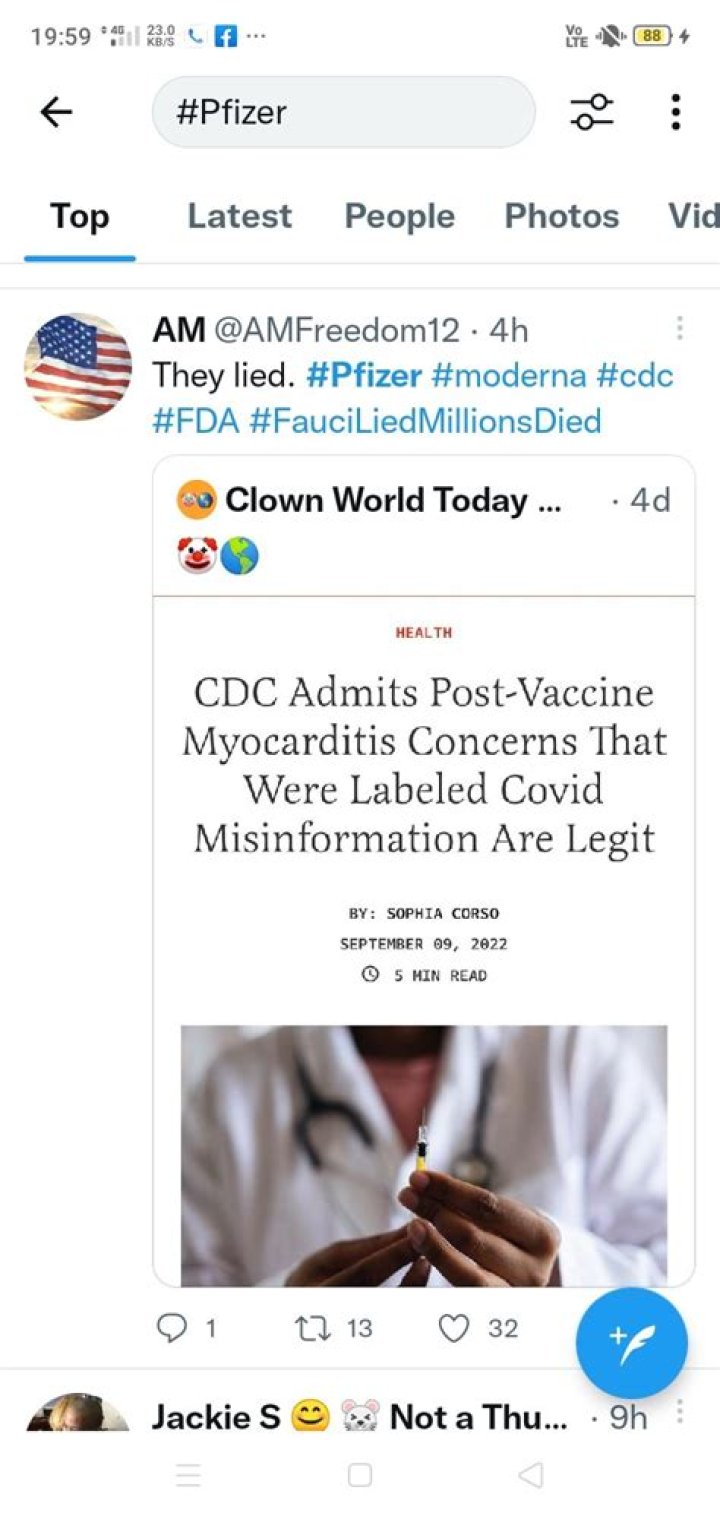
Task: Tap the #FDA hashtag
Action: point(196,421)
